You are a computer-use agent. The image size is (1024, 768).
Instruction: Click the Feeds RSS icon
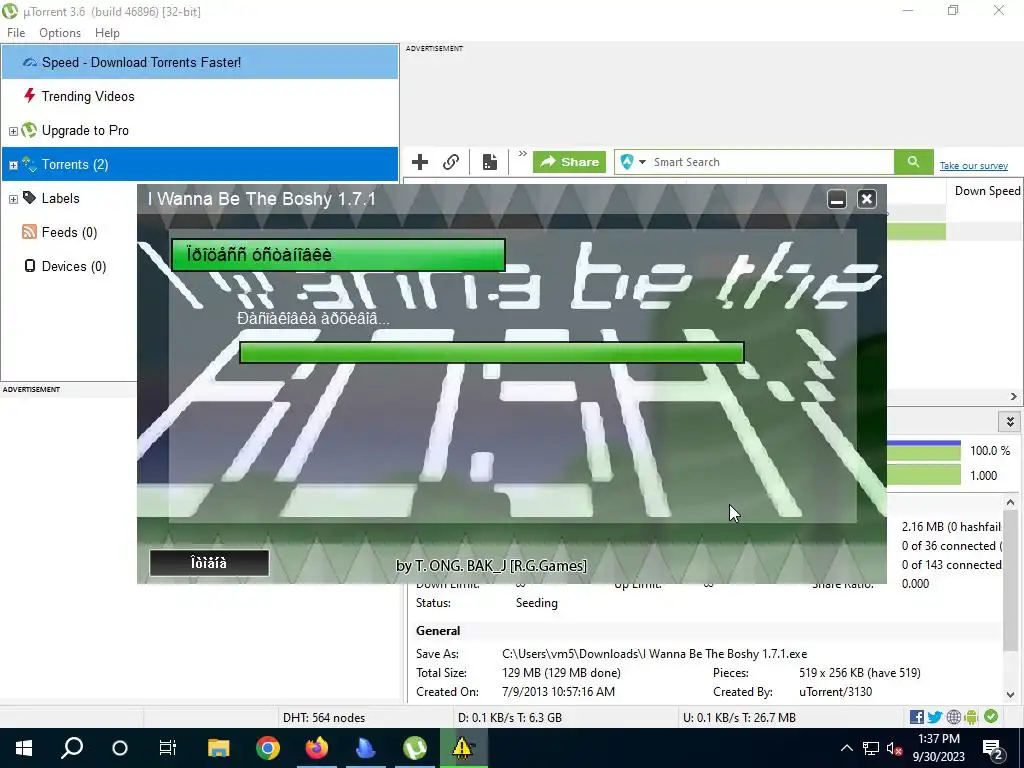(29, 232)
